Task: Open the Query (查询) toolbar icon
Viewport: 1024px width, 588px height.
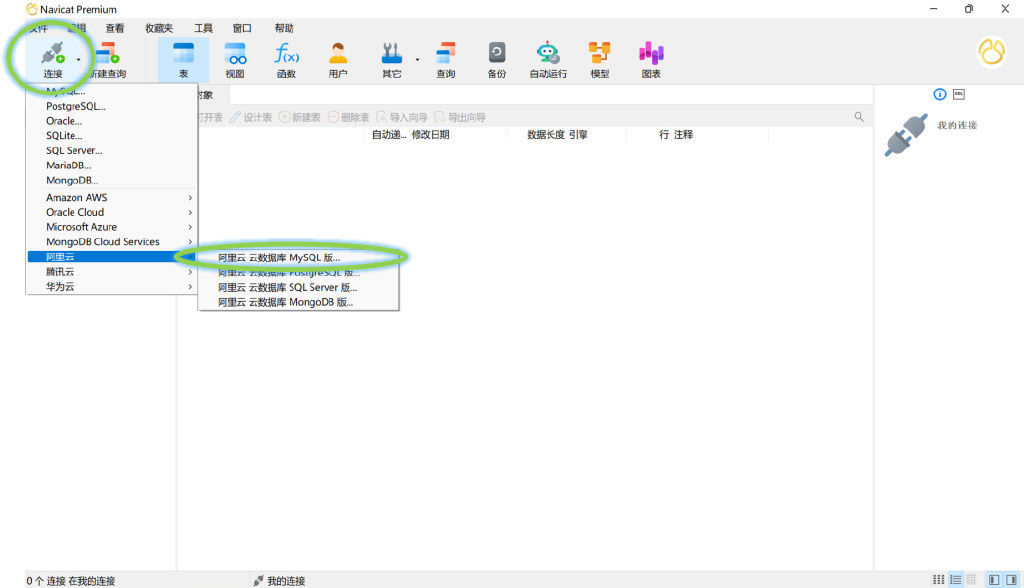Action: click(446, 54)
